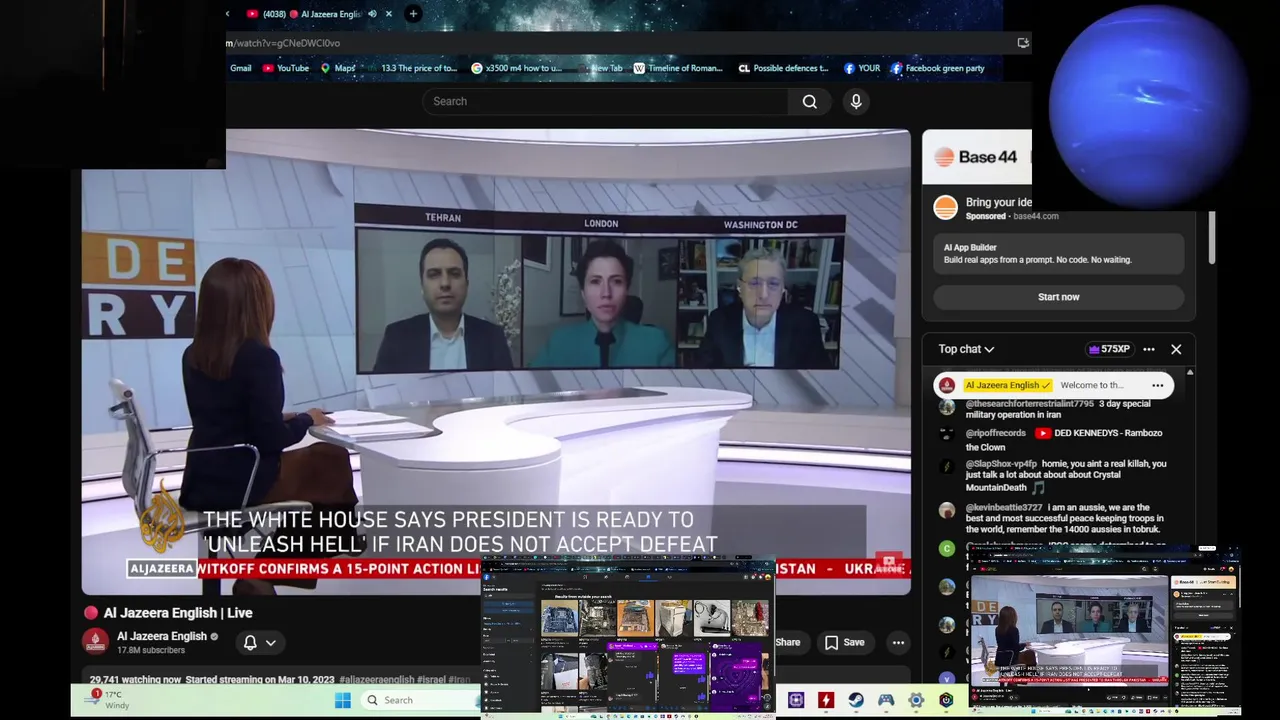The image size is (1280, 720).
Task: Expand notification settings chevron
Action: coord(270,643)
